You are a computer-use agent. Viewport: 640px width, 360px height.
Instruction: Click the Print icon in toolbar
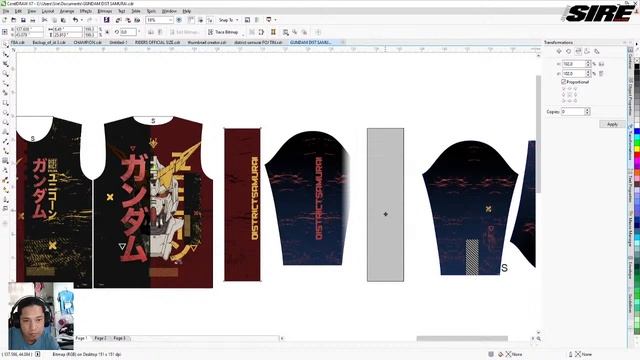[x=33, y=20]
